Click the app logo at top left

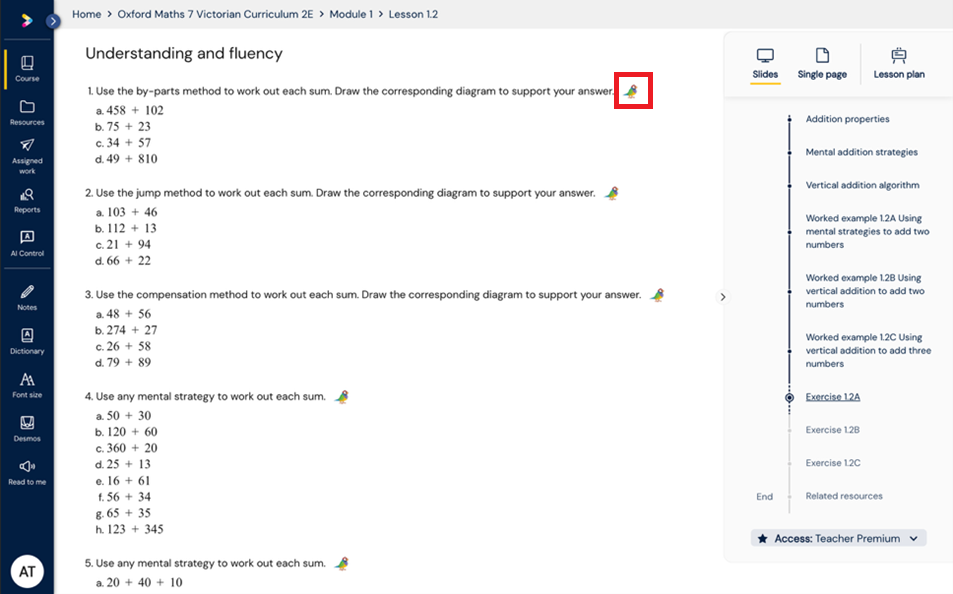[x=27, y=21]
